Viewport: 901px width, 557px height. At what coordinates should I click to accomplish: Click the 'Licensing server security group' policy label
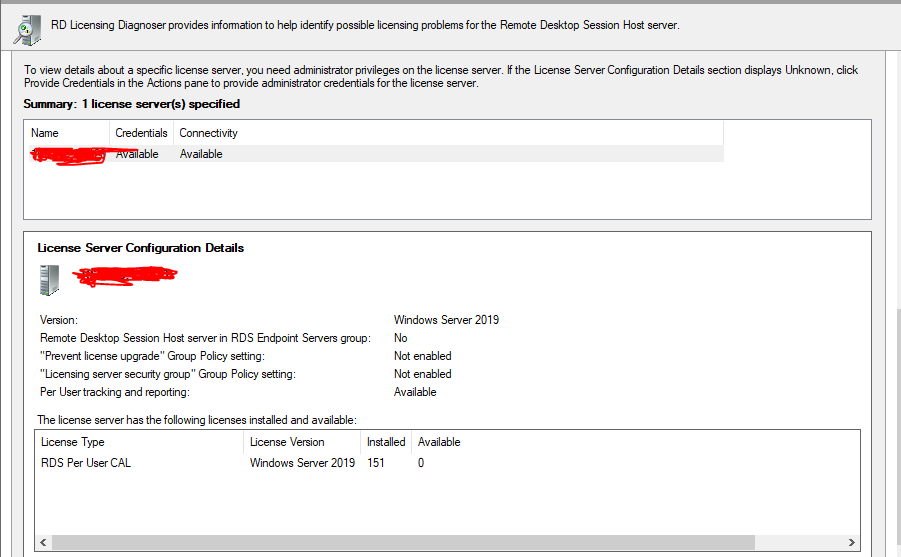coord(168,374)
